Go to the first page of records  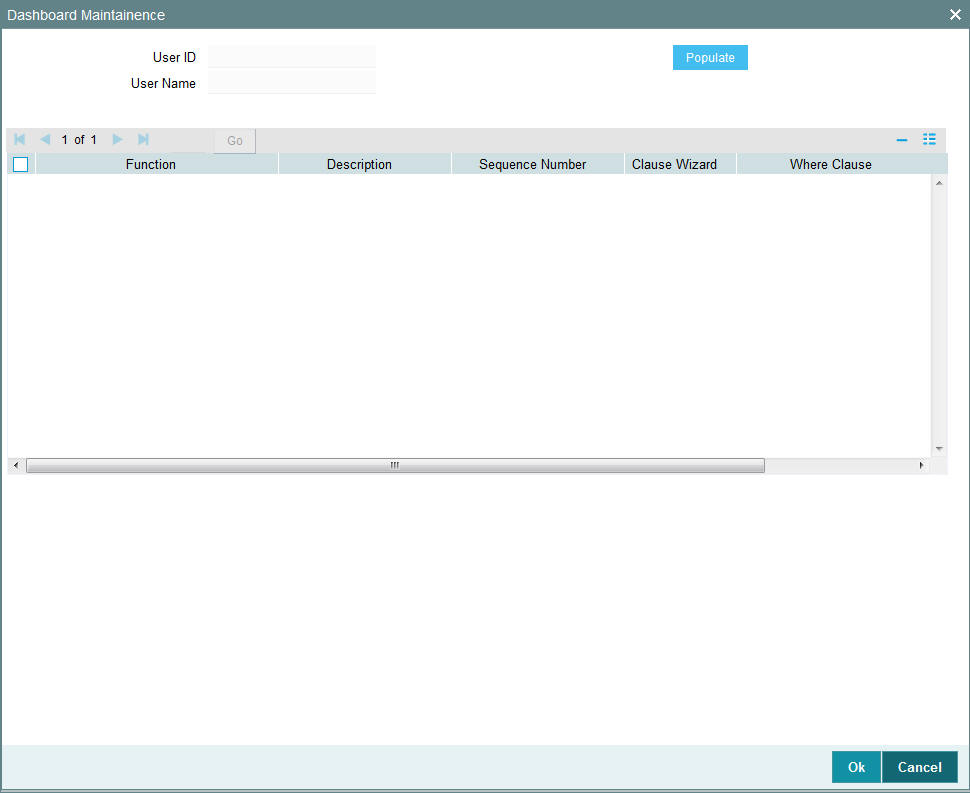click(x=19, y=139)
